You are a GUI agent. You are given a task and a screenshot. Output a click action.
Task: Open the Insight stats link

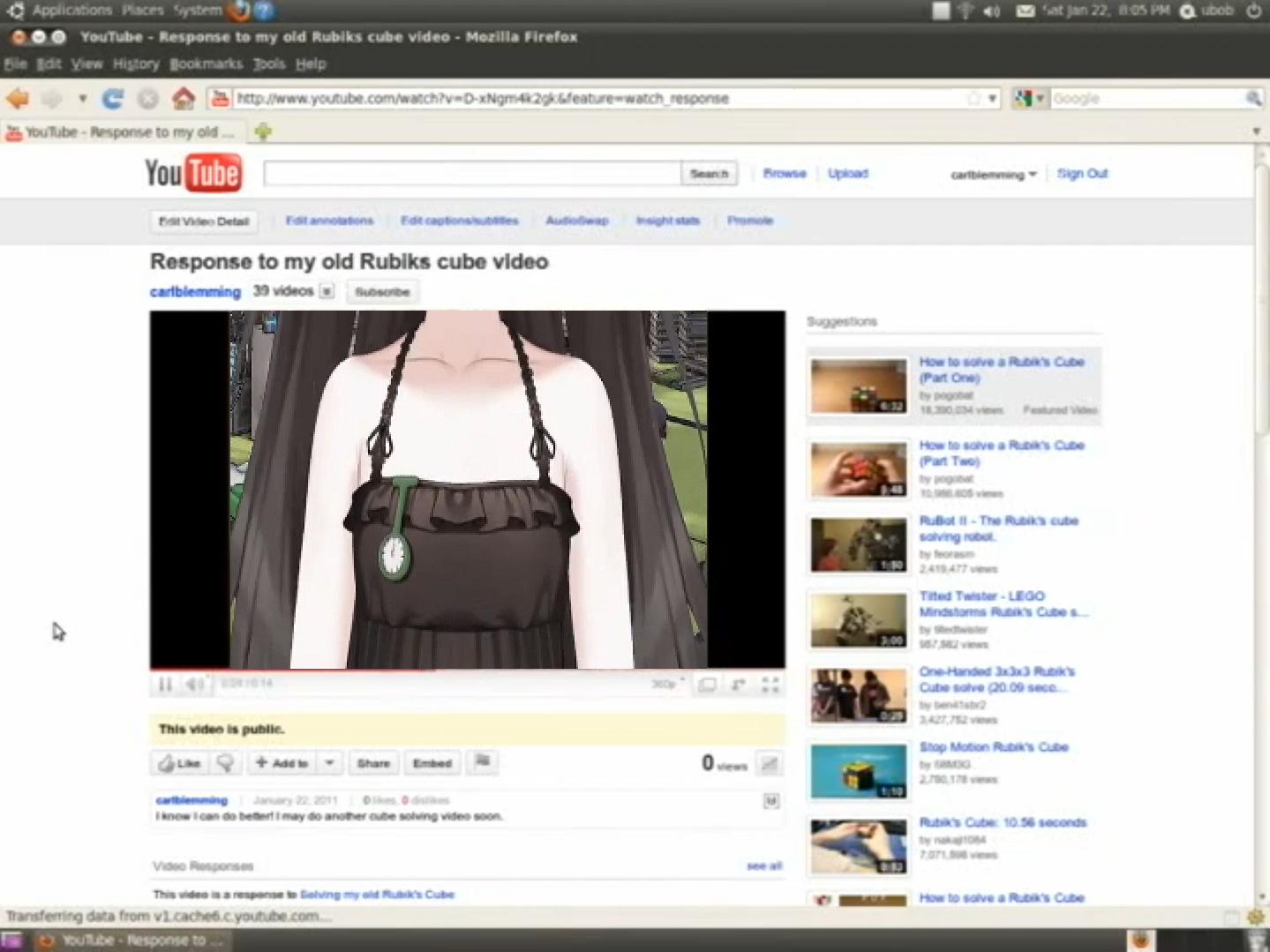(x=667, y=221)
